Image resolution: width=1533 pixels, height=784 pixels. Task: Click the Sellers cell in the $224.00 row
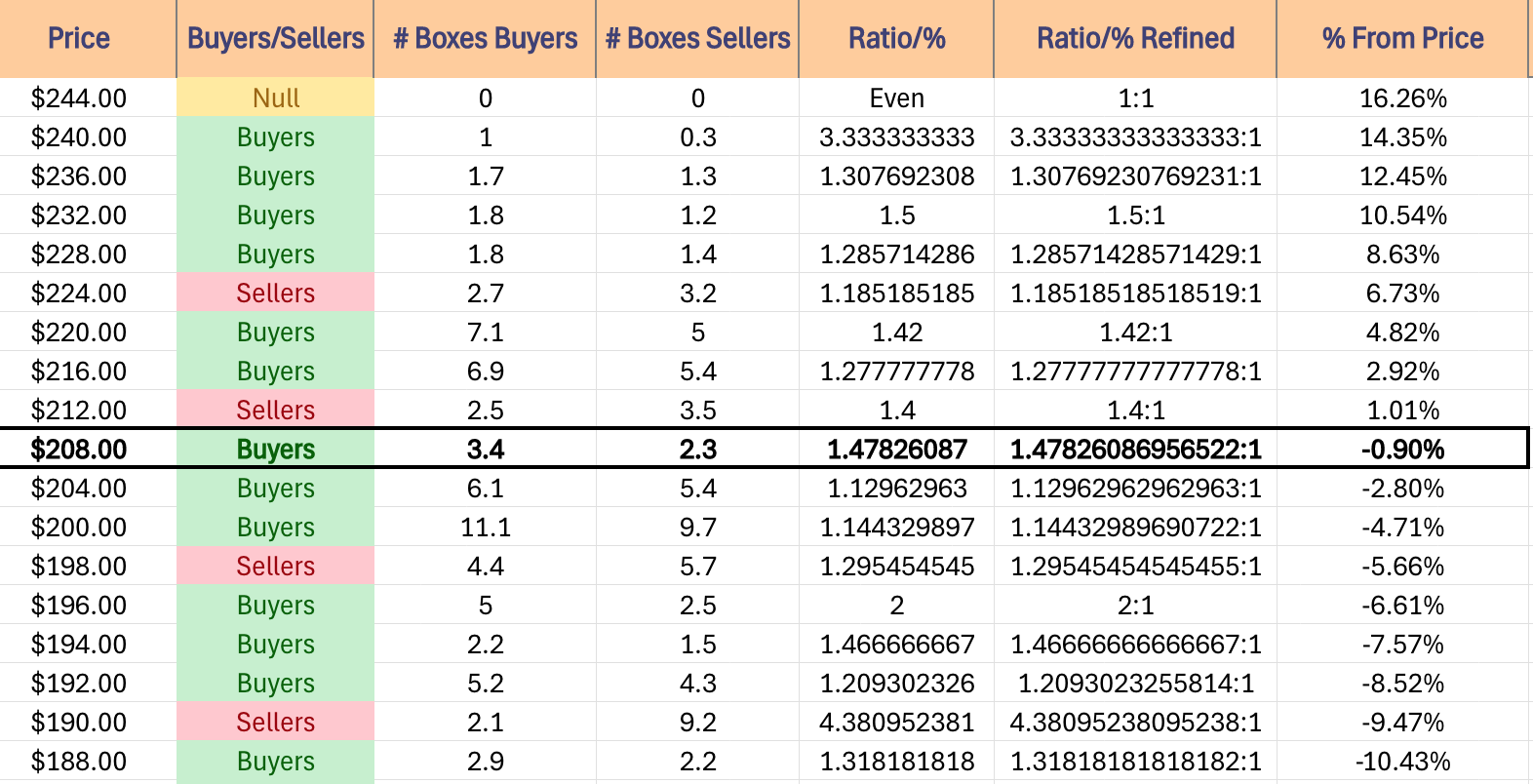275,293
